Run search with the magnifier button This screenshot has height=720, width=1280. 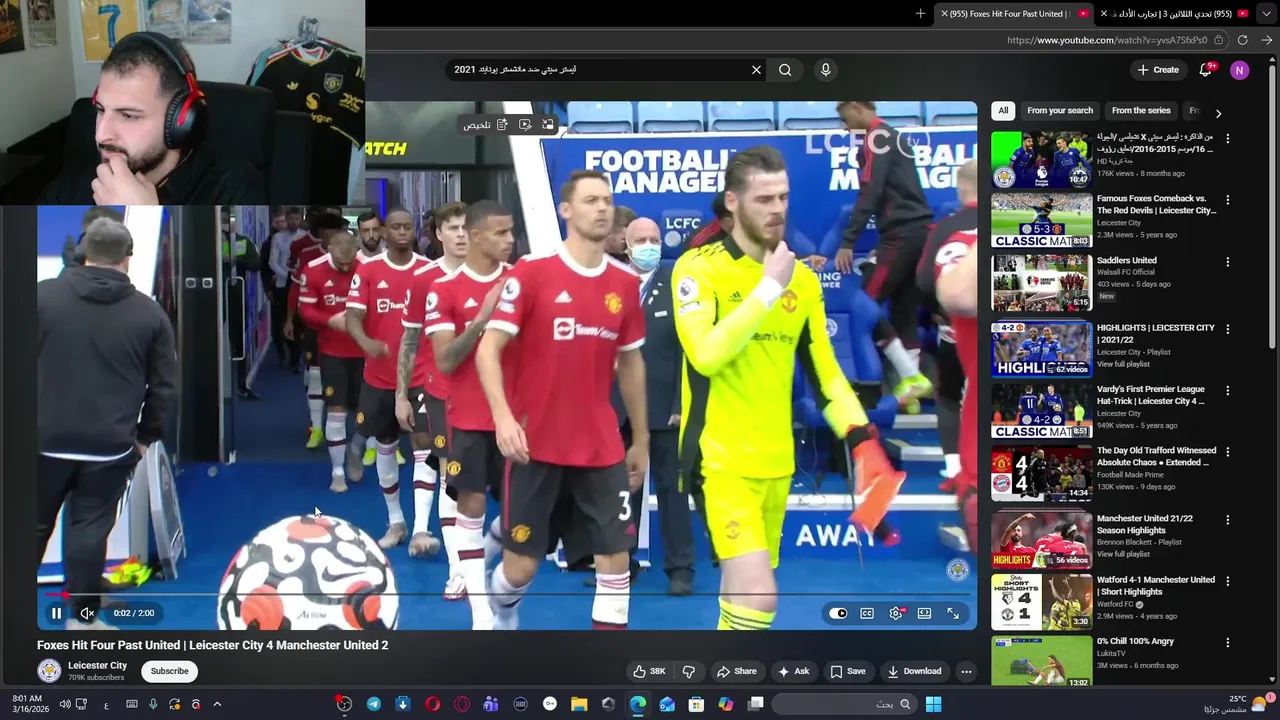(x=785, y=70)
